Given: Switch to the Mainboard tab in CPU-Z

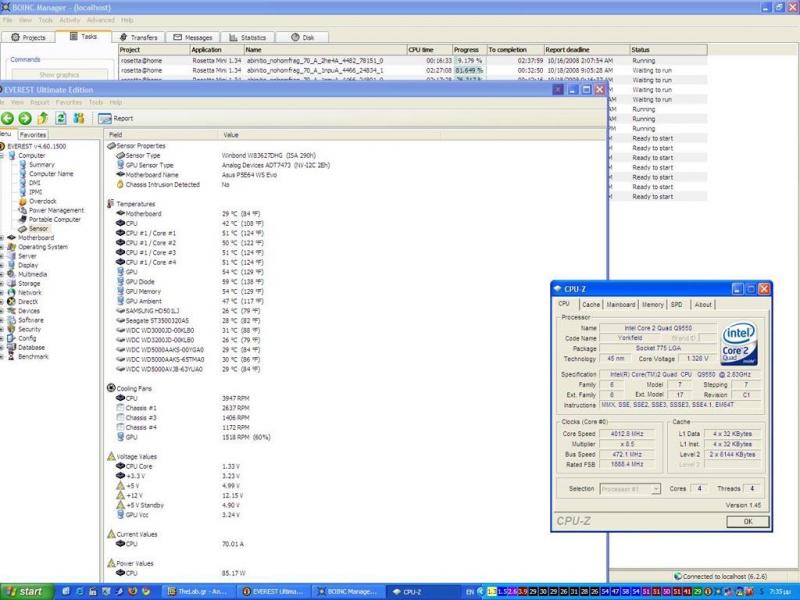Looking at the screenshot, I should (x=620, y=305).
